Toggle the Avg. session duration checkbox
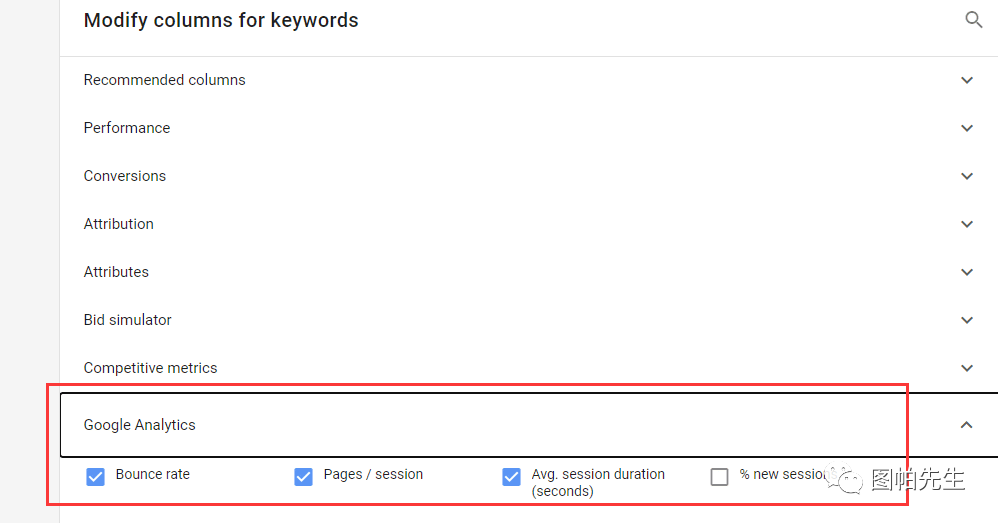Image resolution: width=998 pixels, height=523 pixels. pyautogui.click(x=511, y=477)
